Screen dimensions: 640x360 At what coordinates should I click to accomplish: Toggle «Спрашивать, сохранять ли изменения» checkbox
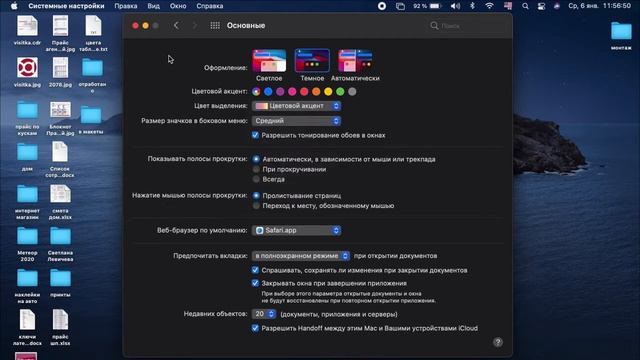(255, 270)
